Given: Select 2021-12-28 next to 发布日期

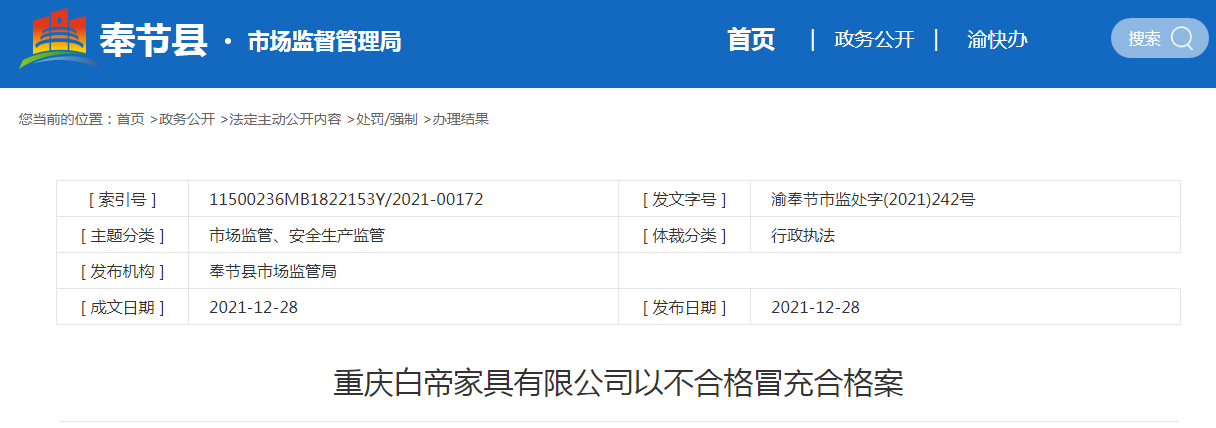Looking at the screenshot, I should [815, 307].
